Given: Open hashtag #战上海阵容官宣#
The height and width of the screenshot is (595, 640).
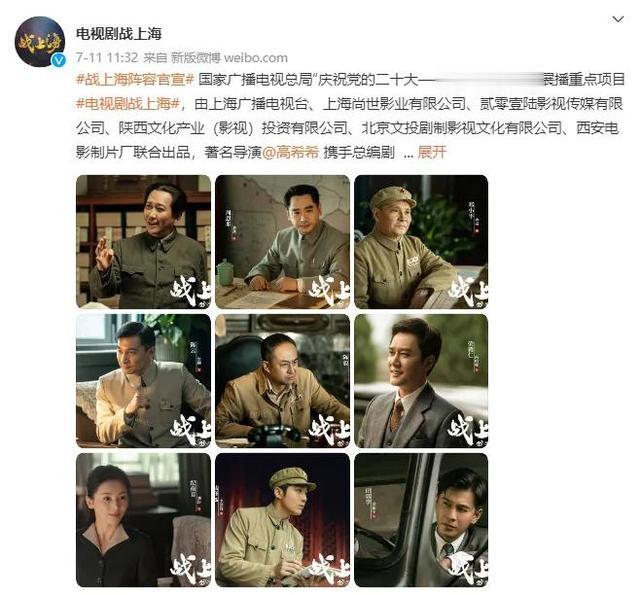Looking at the screenshot, I should [135, 79].
